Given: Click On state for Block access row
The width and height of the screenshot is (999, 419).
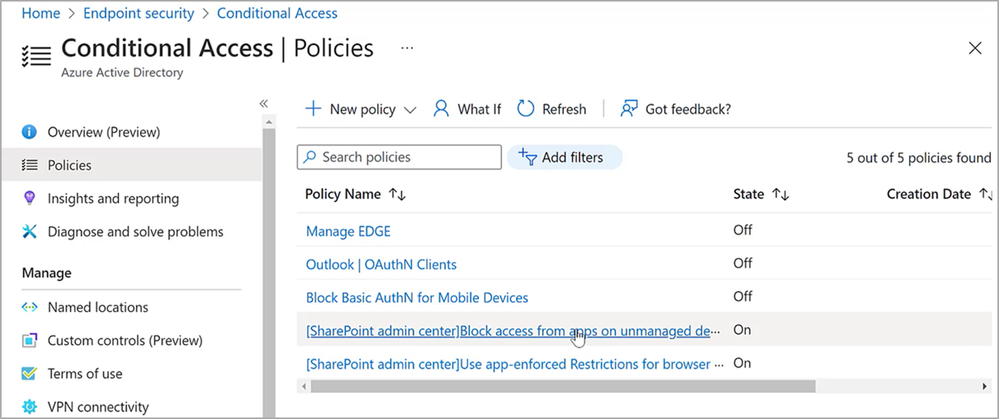Looking at the screenshot, I should (742, 330).
